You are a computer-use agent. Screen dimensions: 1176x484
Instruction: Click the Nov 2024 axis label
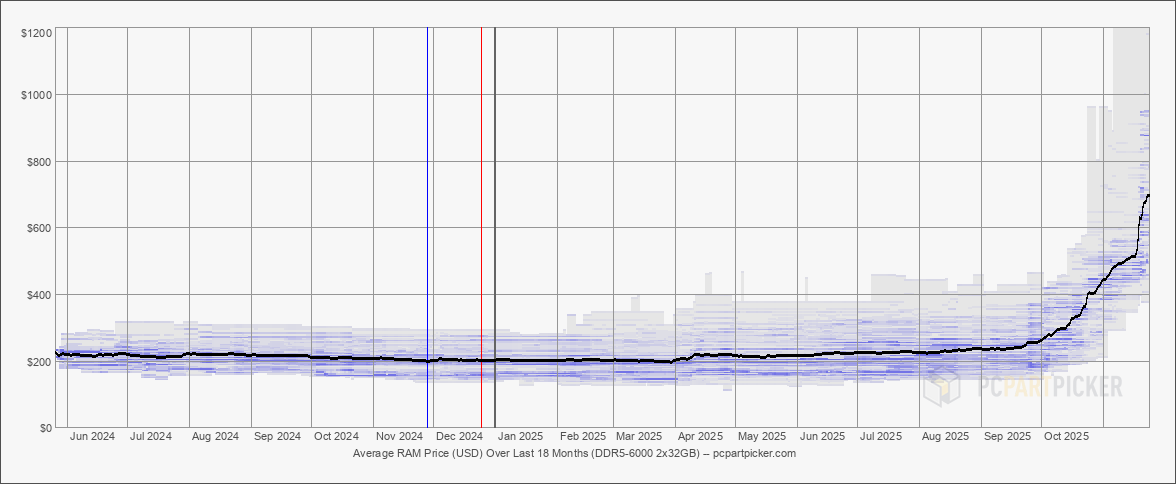click(399, 436)
